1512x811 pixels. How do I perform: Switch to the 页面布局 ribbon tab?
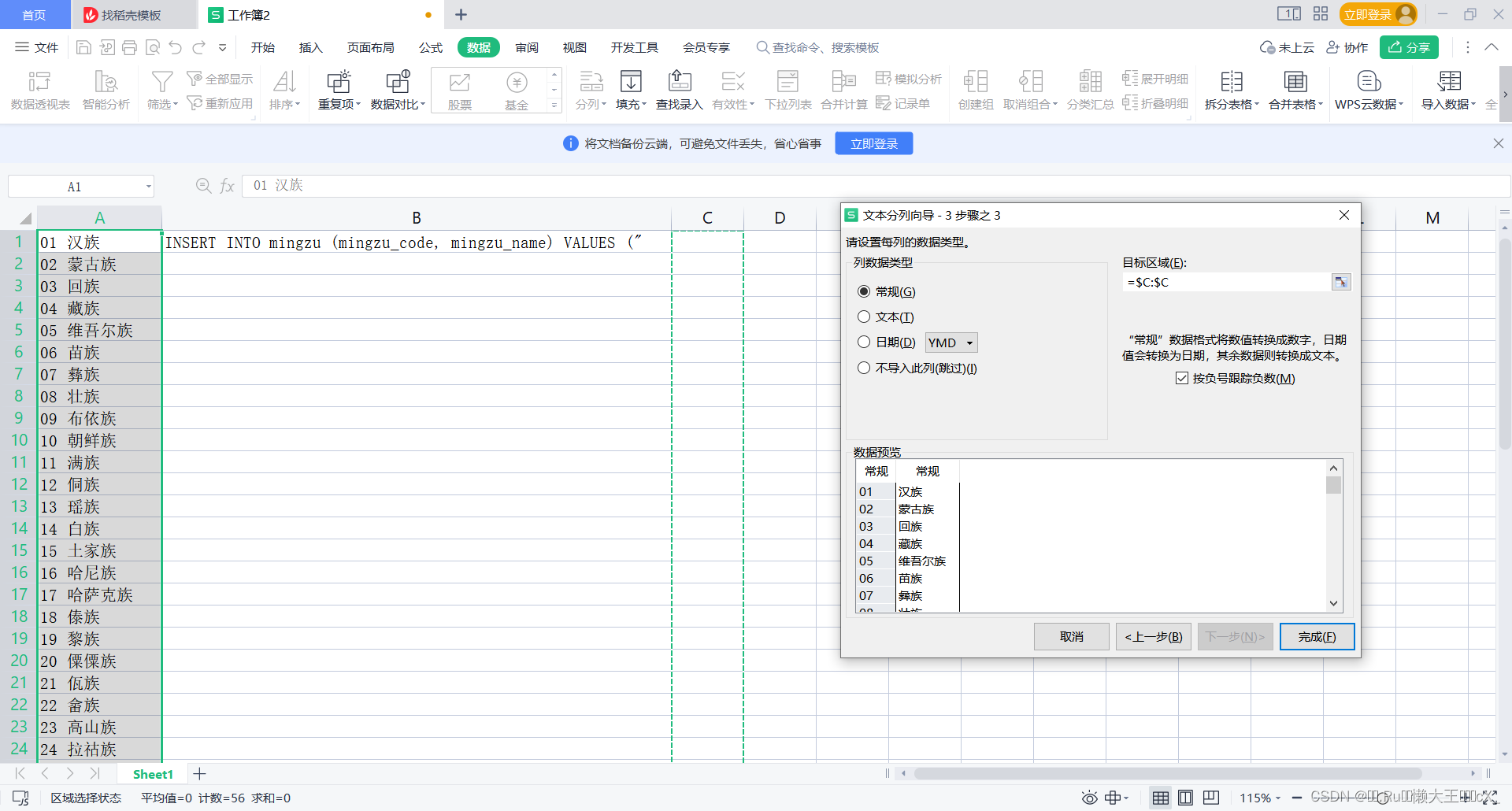(371, 47)
